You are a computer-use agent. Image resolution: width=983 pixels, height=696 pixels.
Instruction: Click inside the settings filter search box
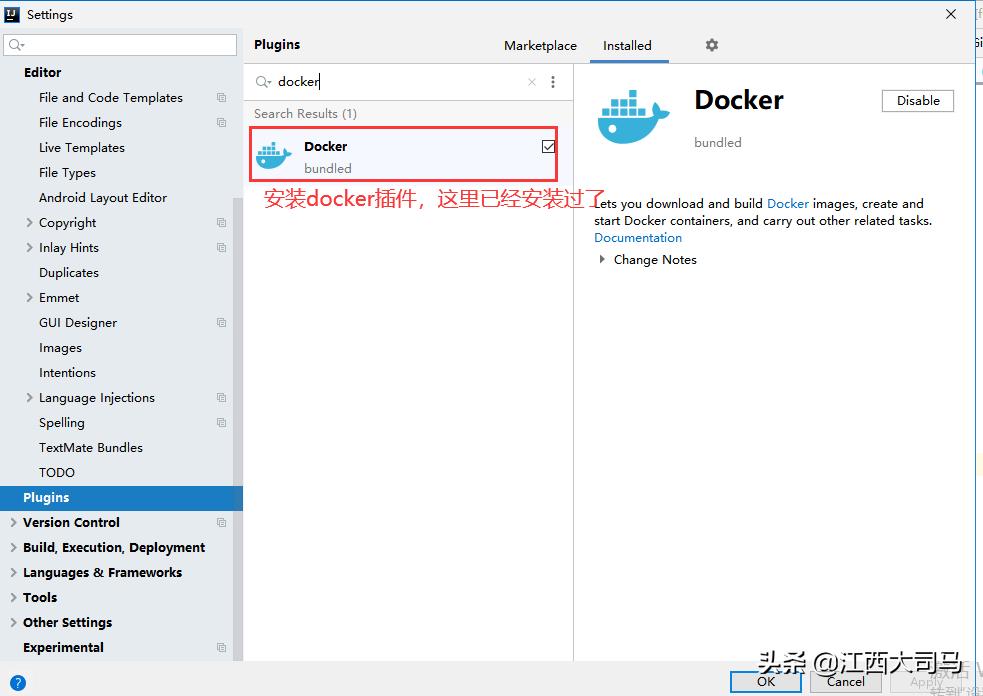coord(120,44)
